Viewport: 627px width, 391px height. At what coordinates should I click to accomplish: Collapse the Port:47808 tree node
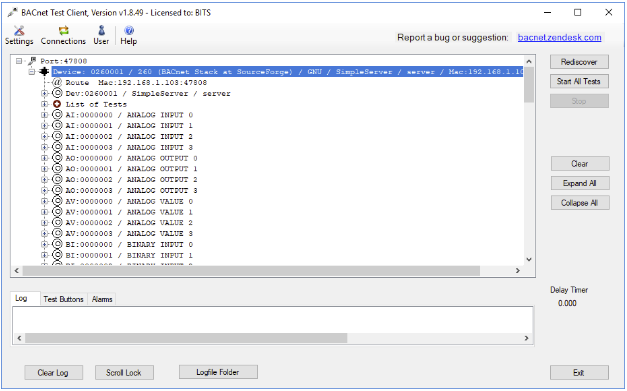coord(19,61)
